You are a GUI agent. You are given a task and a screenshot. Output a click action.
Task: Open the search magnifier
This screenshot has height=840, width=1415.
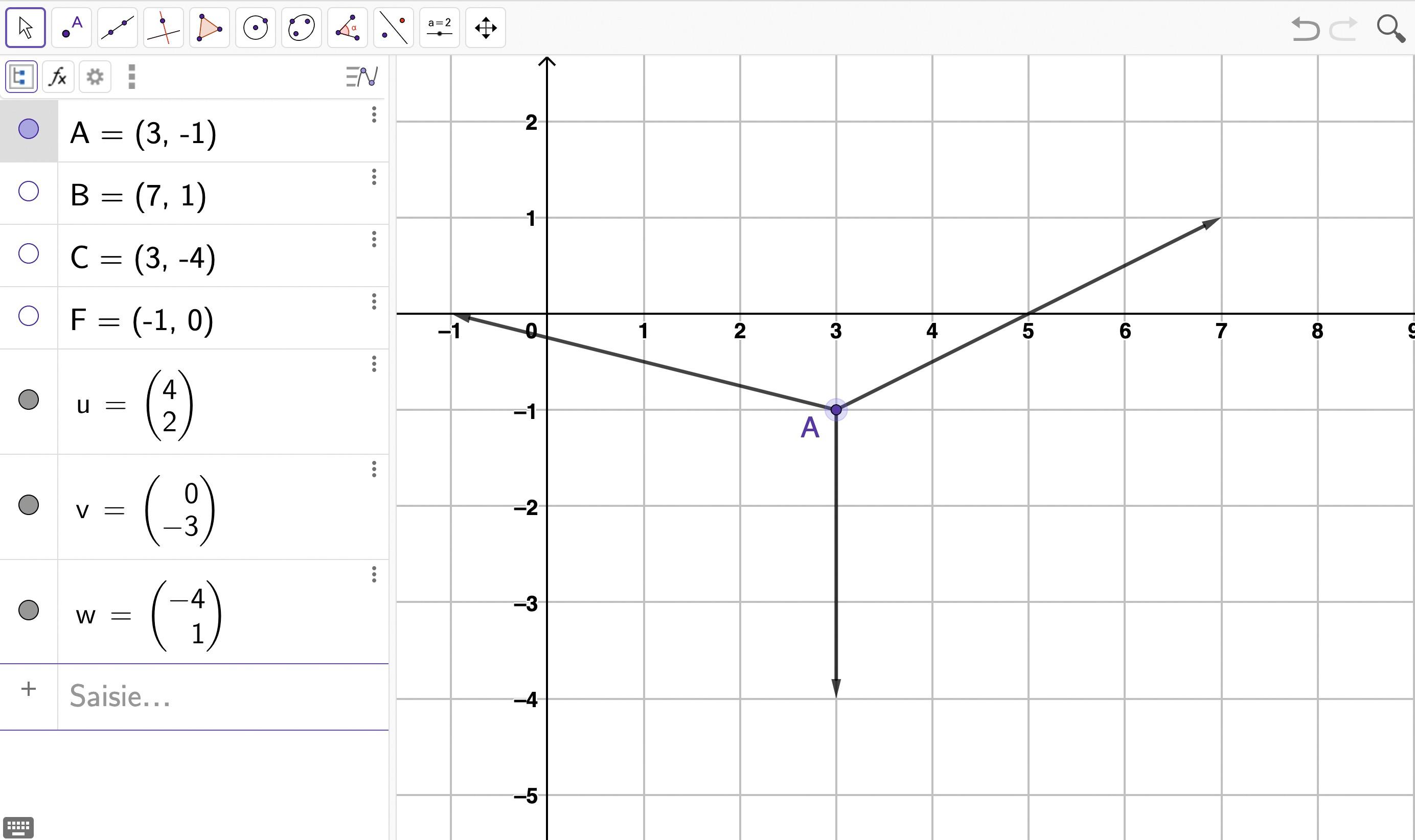pos(1390,28)
